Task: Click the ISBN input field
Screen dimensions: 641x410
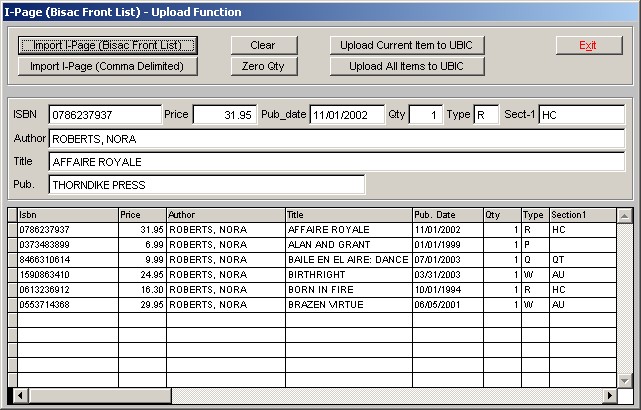Action: [105, 115]
